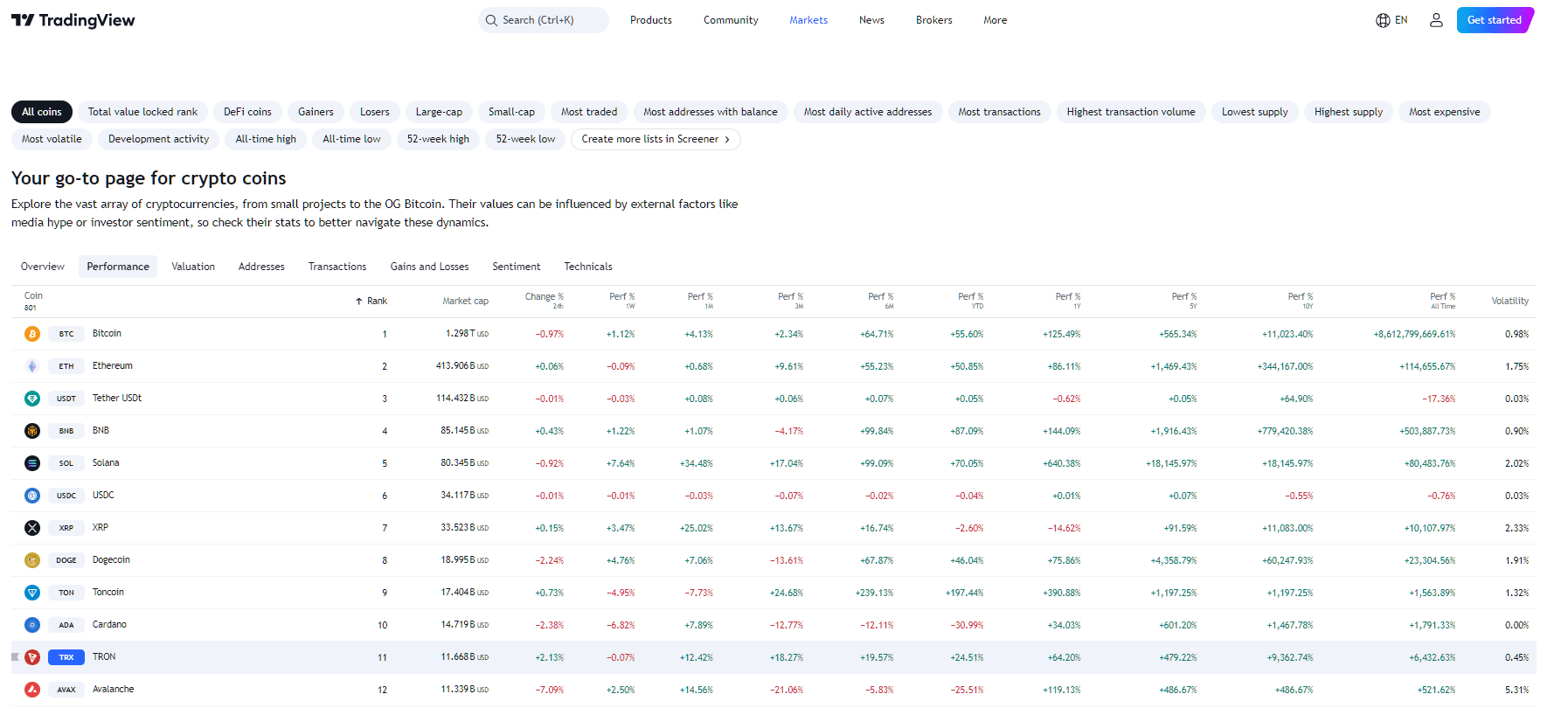Click the flag marker on the TRON row

click(x=15, y=657)
